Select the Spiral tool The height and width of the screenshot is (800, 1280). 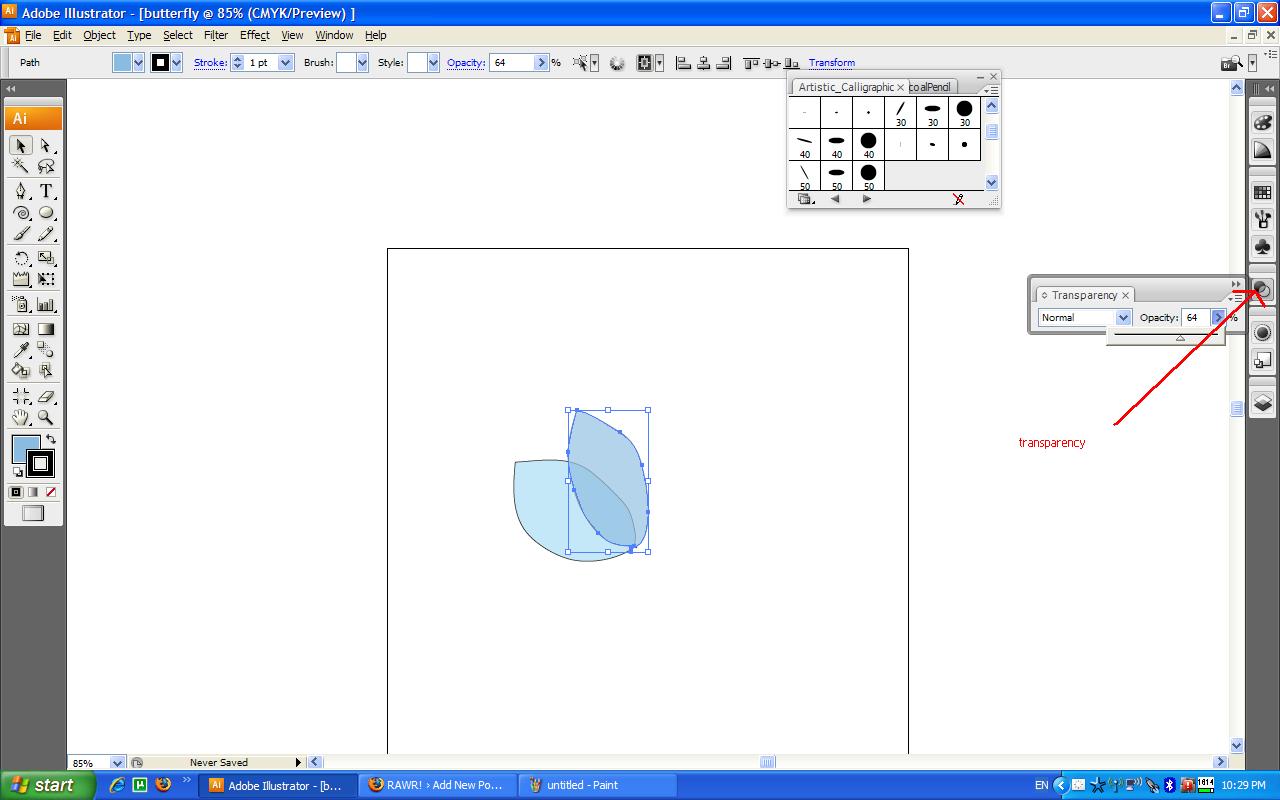click(21, 213)
